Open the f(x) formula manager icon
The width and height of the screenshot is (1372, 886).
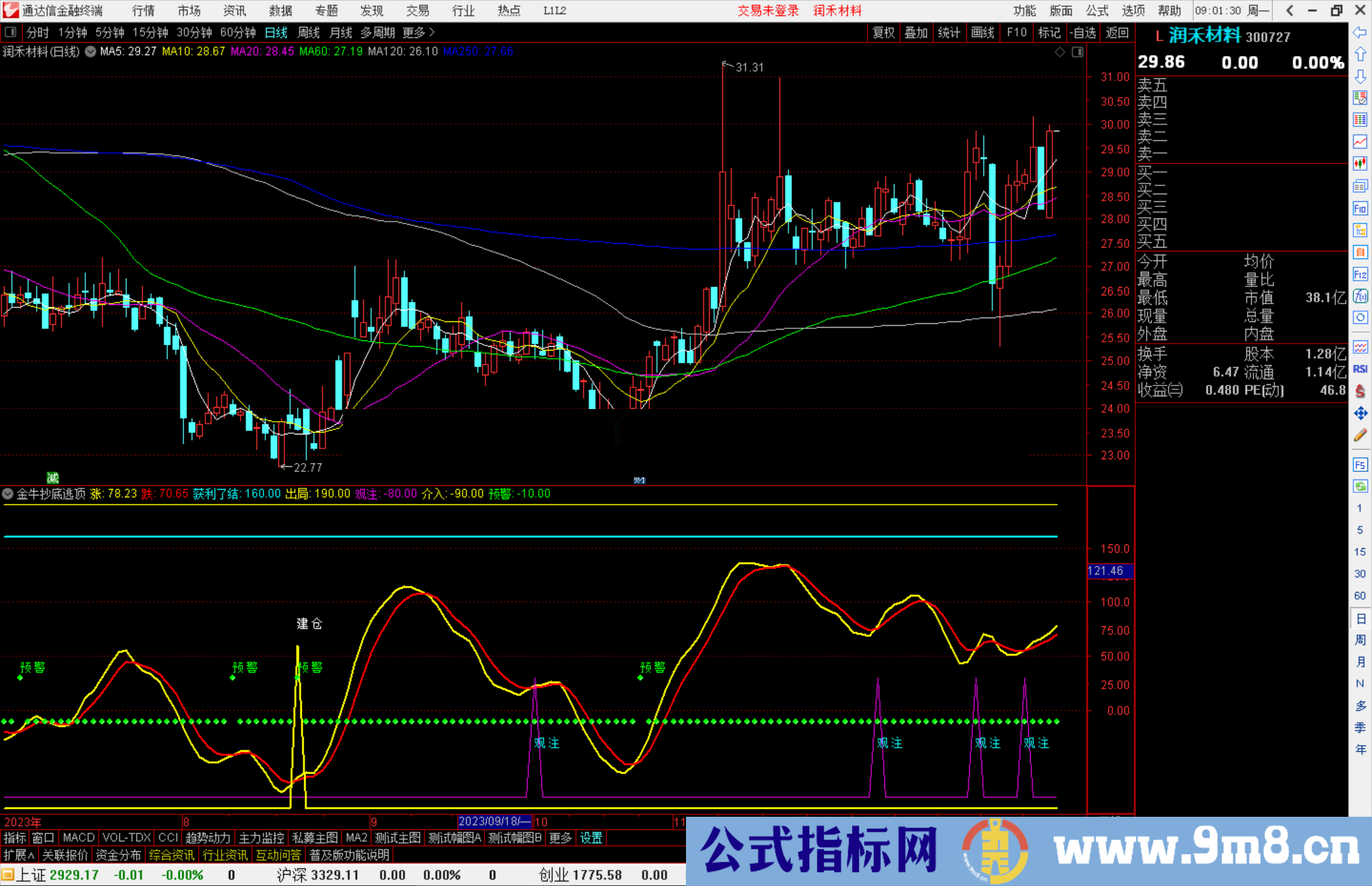1361,296
